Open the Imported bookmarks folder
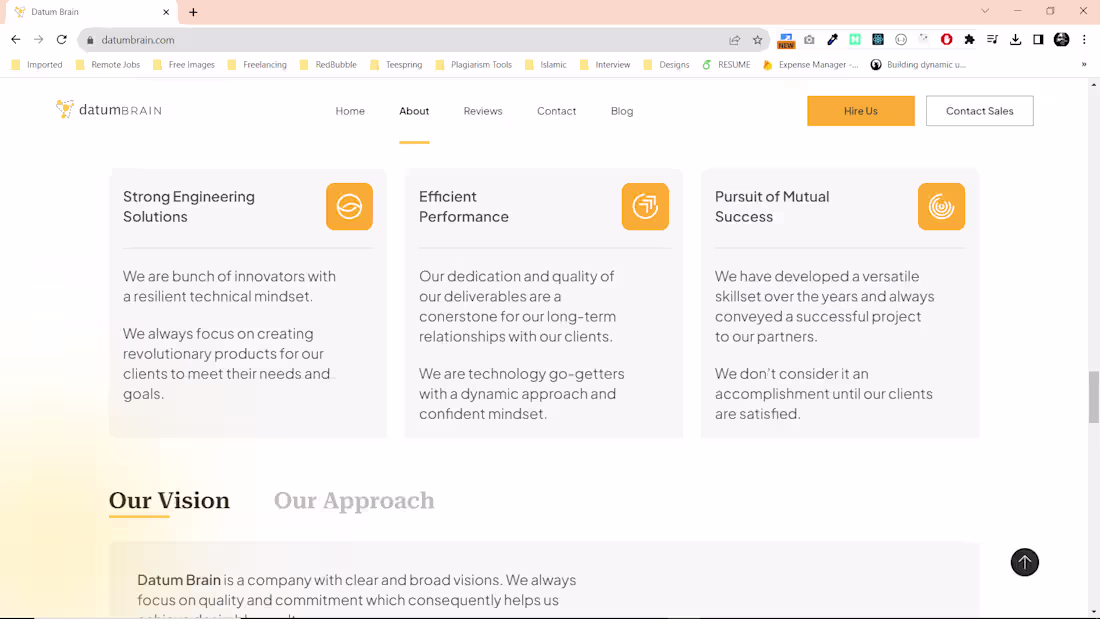 [37, 65]
